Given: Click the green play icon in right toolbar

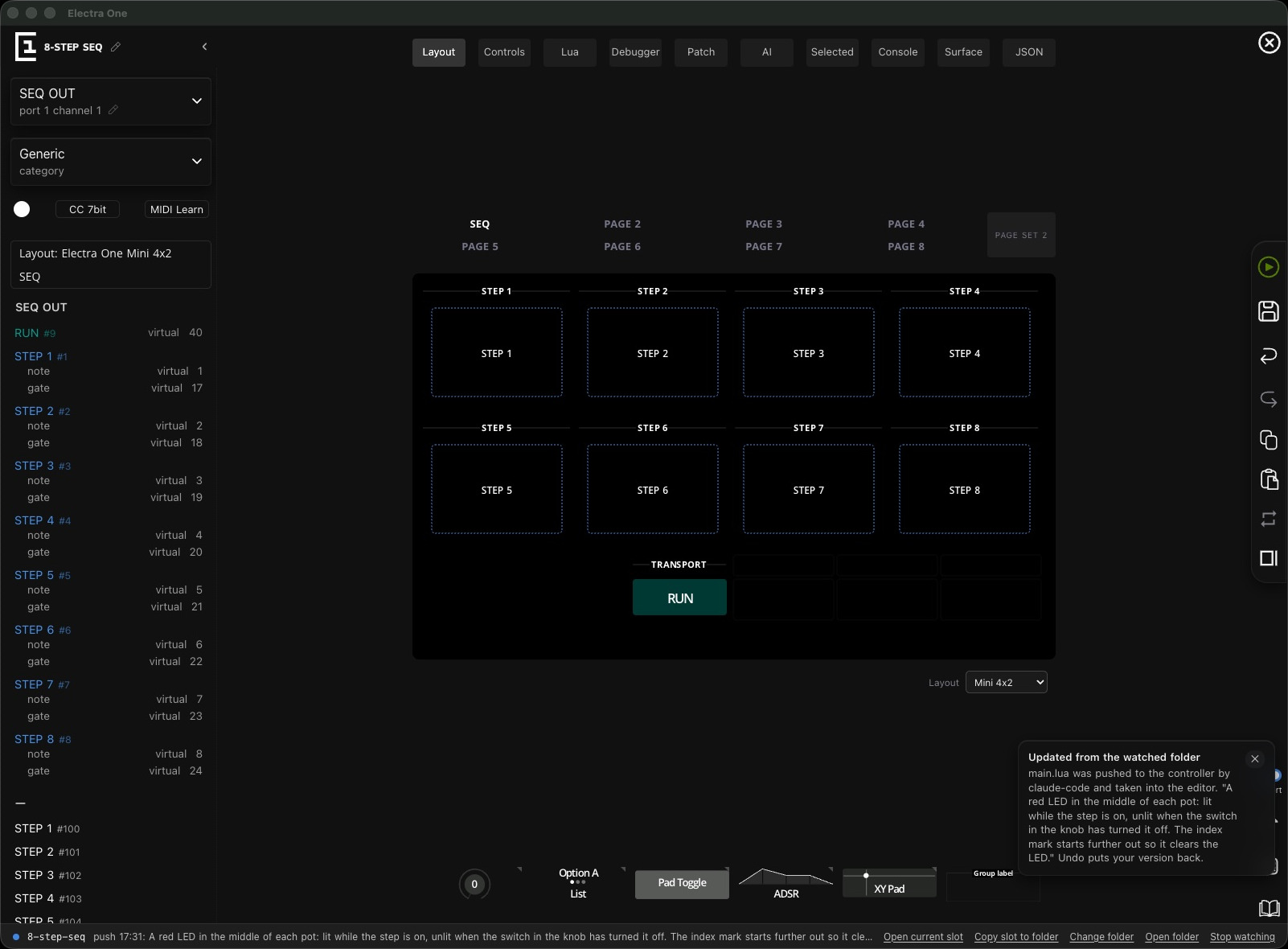Looking at the screenshot, I should pos(1268,267).
